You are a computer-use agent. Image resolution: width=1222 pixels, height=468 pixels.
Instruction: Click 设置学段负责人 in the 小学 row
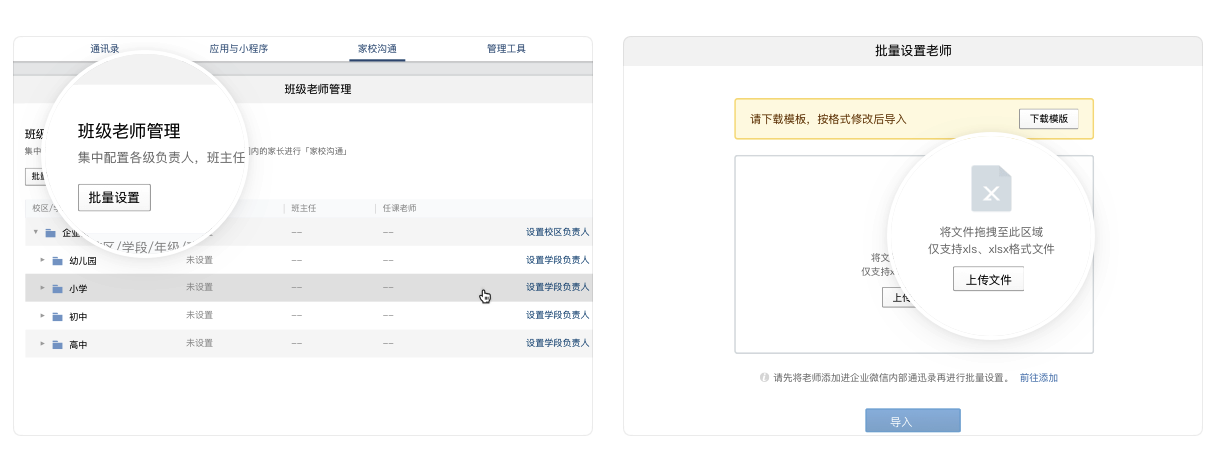tap(557, 288)
